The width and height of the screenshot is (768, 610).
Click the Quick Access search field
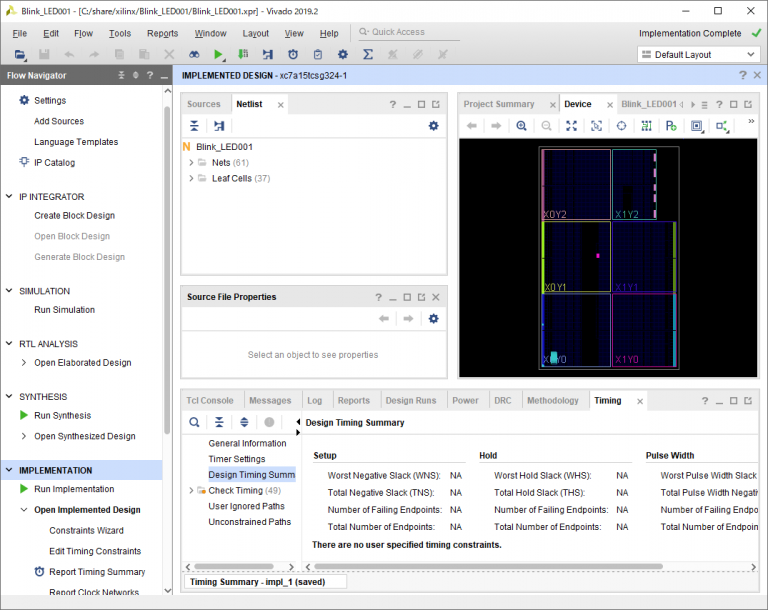[x=412, y=32]
